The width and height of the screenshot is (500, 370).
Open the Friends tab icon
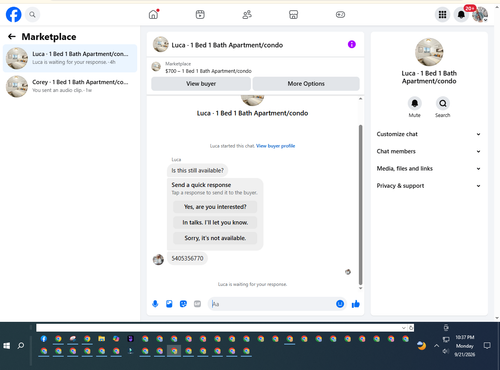(247, 15)
